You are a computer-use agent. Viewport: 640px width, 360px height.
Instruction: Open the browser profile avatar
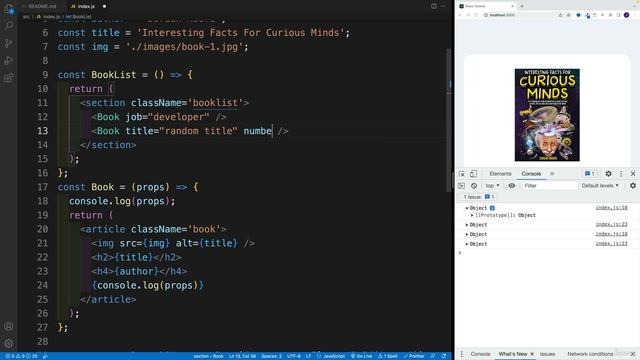tap(627, 15)
